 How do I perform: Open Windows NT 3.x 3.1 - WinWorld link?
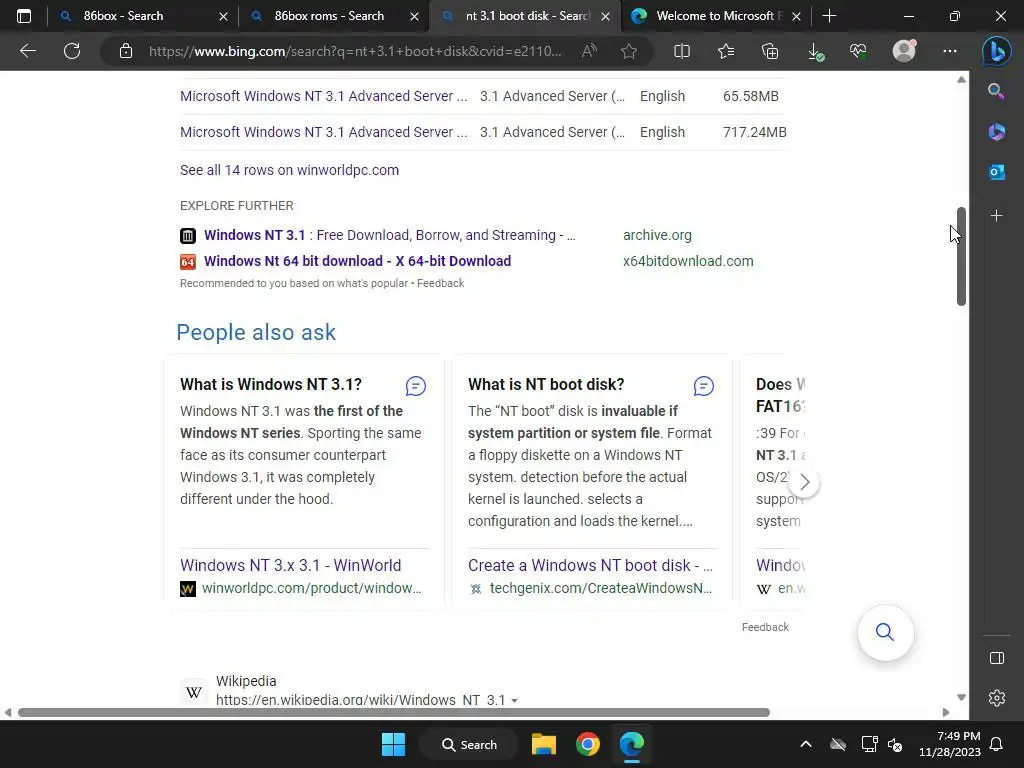(x=291, y=565)
